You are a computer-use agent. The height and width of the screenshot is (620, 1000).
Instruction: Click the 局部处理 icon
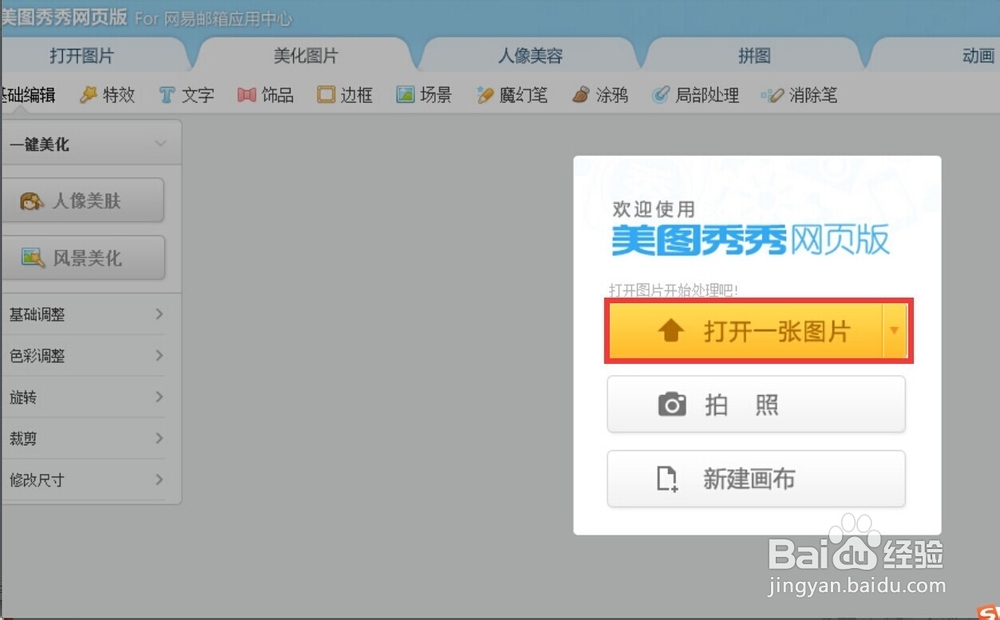(x=660, y=95)
